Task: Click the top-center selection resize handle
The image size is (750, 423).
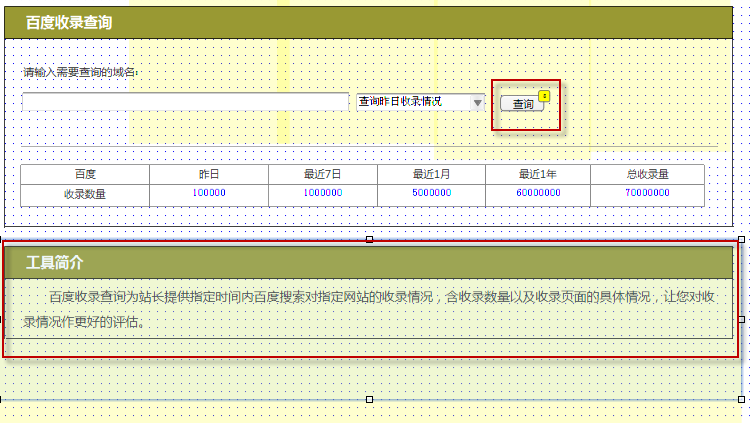Action: [x=369, y=239]
